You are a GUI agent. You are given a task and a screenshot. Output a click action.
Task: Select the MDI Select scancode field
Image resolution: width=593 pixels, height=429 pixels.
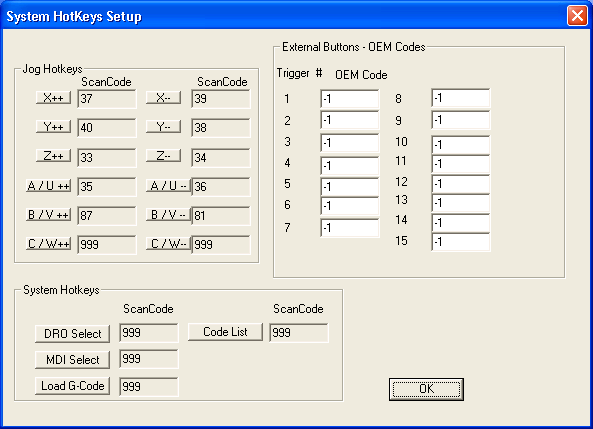click(149, 359)
